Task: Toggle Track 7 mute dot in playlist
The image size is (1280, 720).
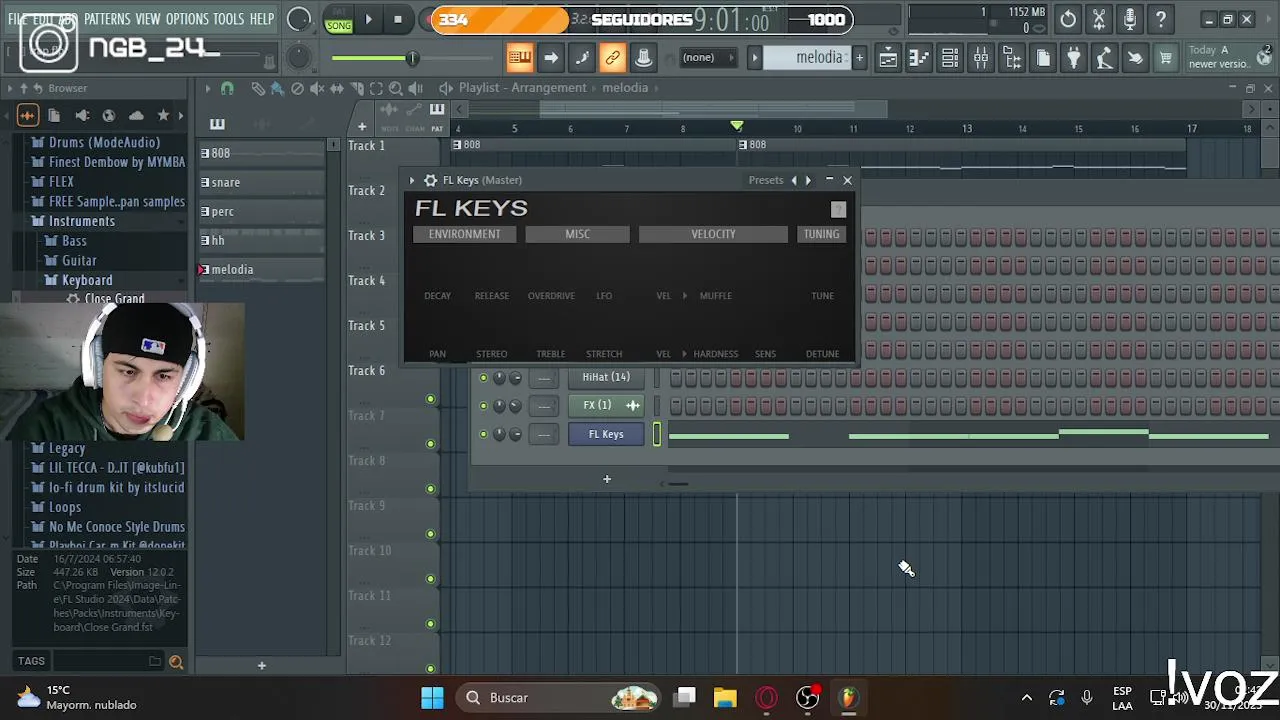Action: pos(431,443)
